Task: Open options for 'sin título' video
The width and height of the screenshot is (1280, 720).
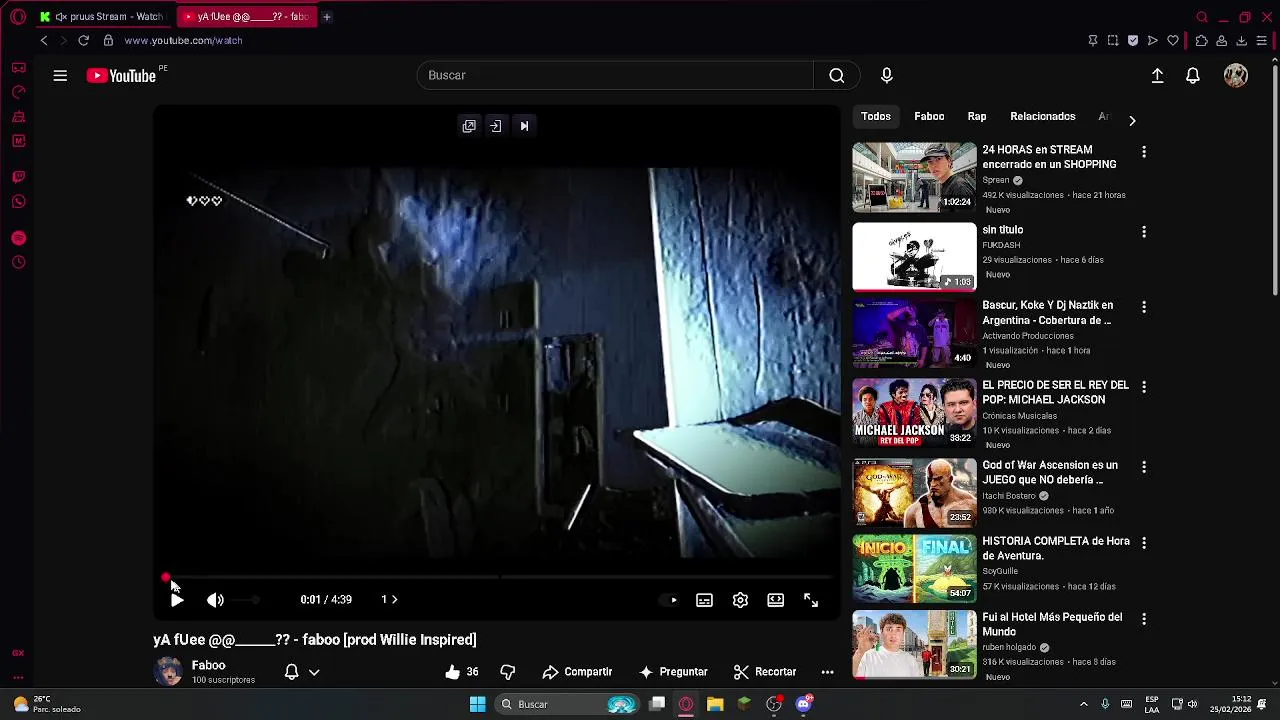Action: point(1144,232)
